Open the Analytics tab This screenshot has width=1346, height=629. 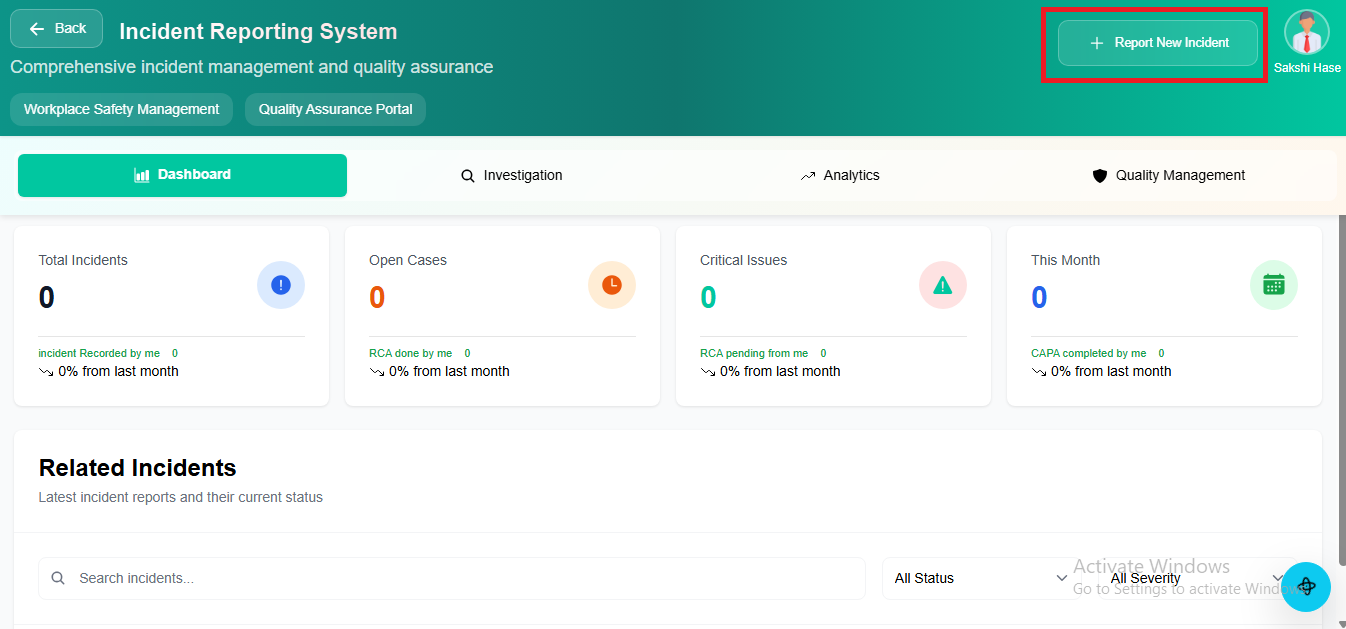click(x=840, y=176)
